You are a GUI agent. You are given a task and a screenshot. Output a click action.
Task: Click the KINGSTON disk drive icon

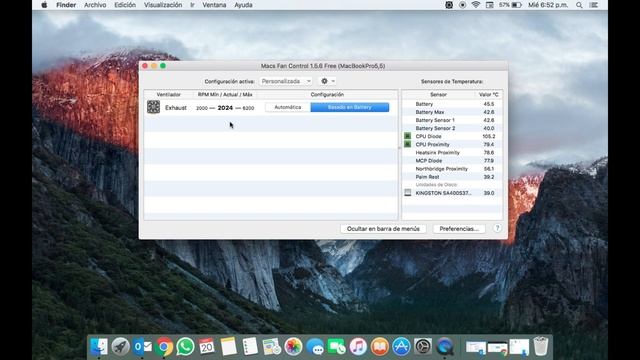point(407,193)
